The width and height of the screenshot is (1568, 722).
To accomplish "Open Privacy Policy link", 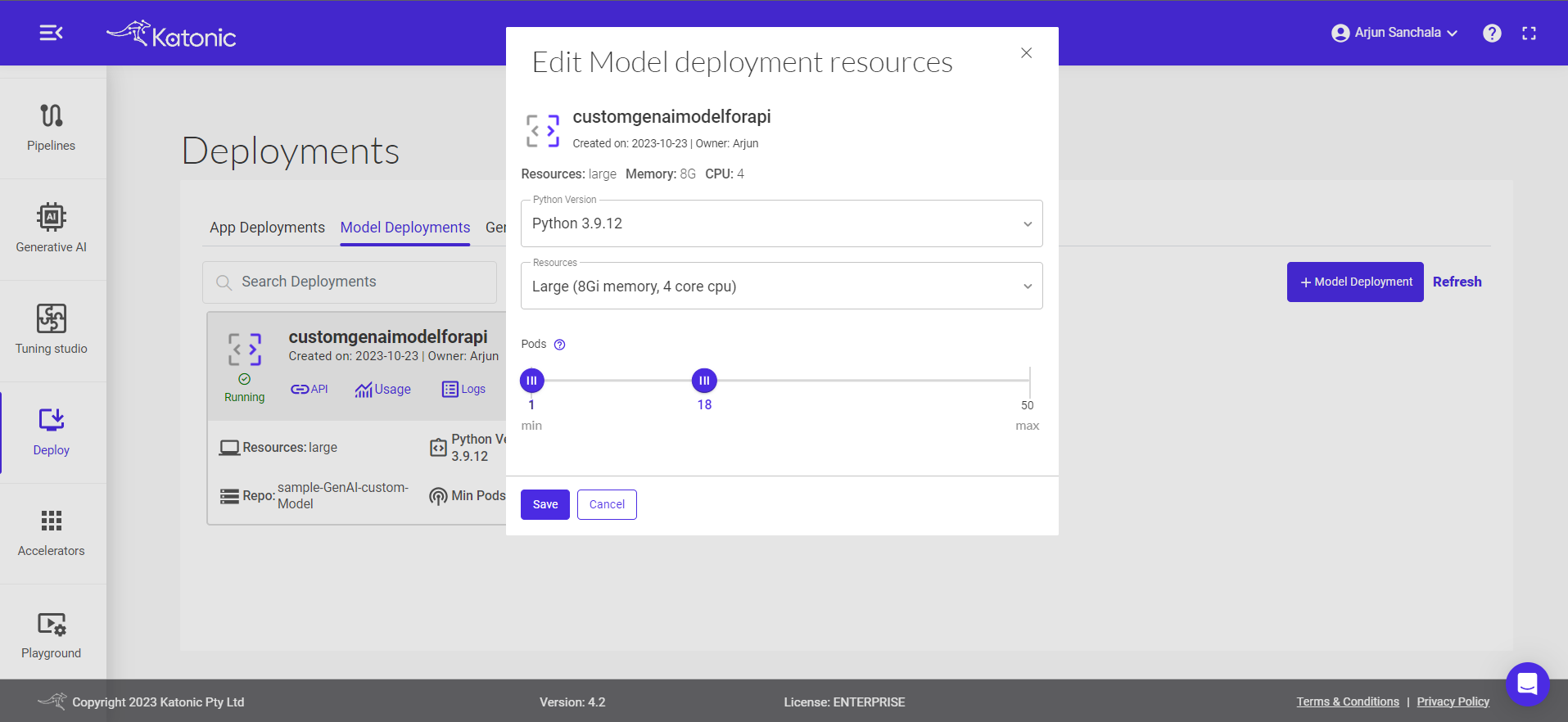I will click(x=1453, y=702).
